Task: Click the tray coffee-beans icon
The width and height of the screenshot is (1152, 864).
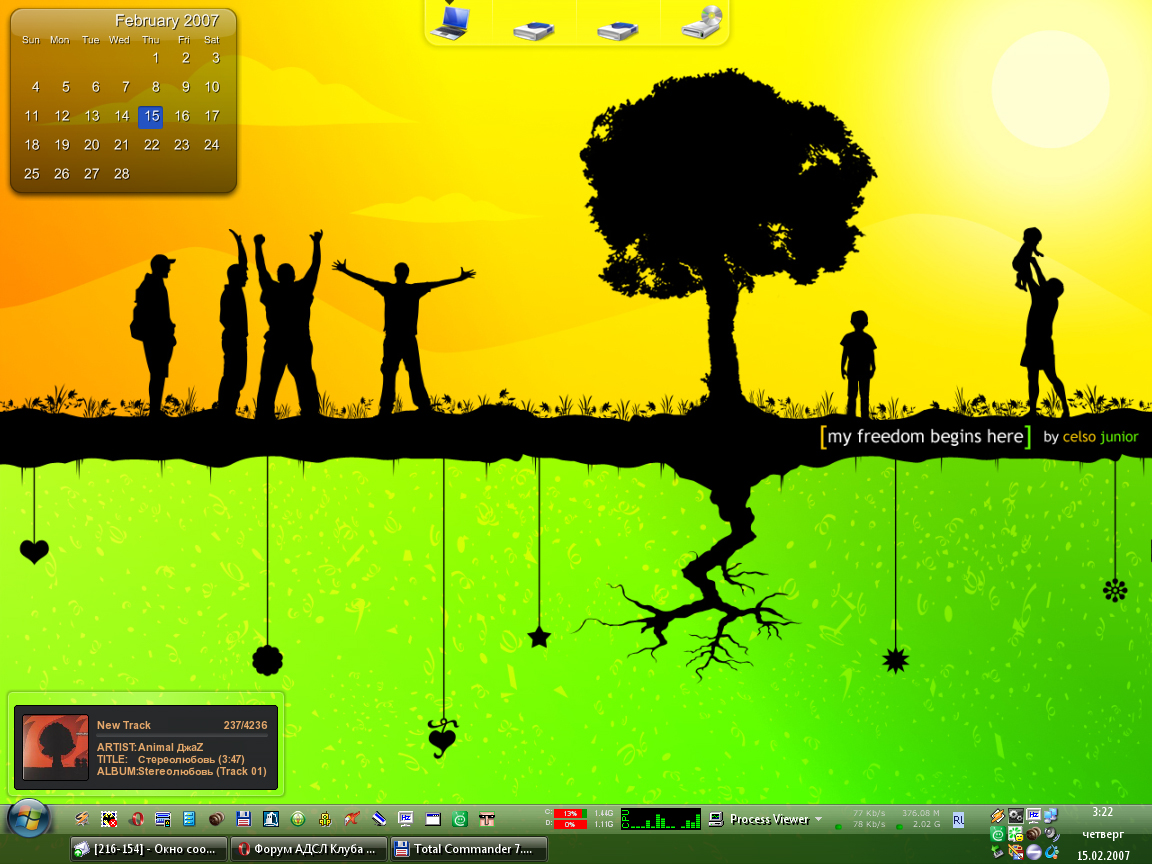Action: click(x=1033, y=834)
